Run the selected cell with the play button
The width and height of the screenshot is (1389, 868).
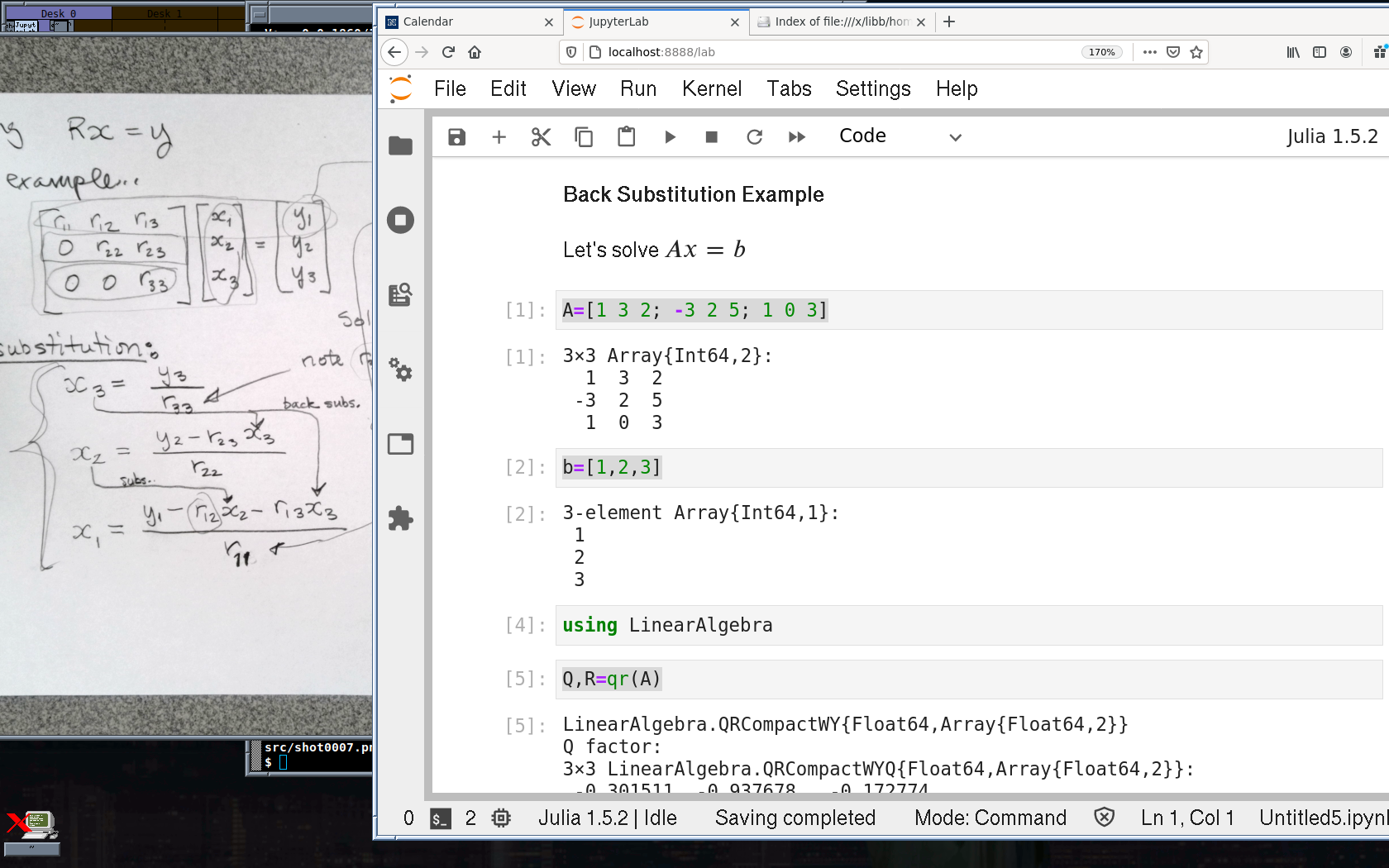[x=670, y=137]
